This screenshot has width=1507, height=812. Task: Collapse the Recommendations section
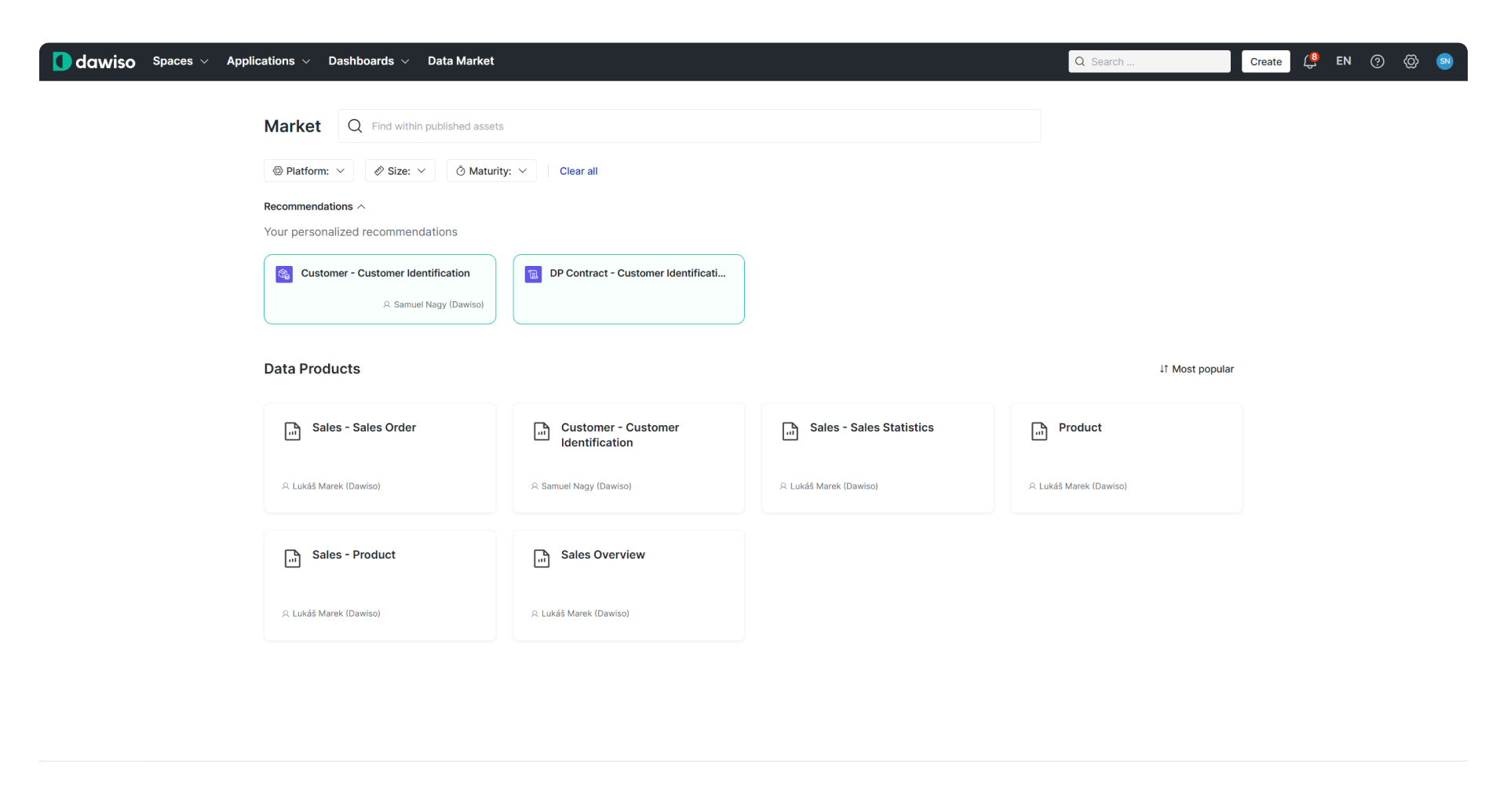click(x=315, y=206)
